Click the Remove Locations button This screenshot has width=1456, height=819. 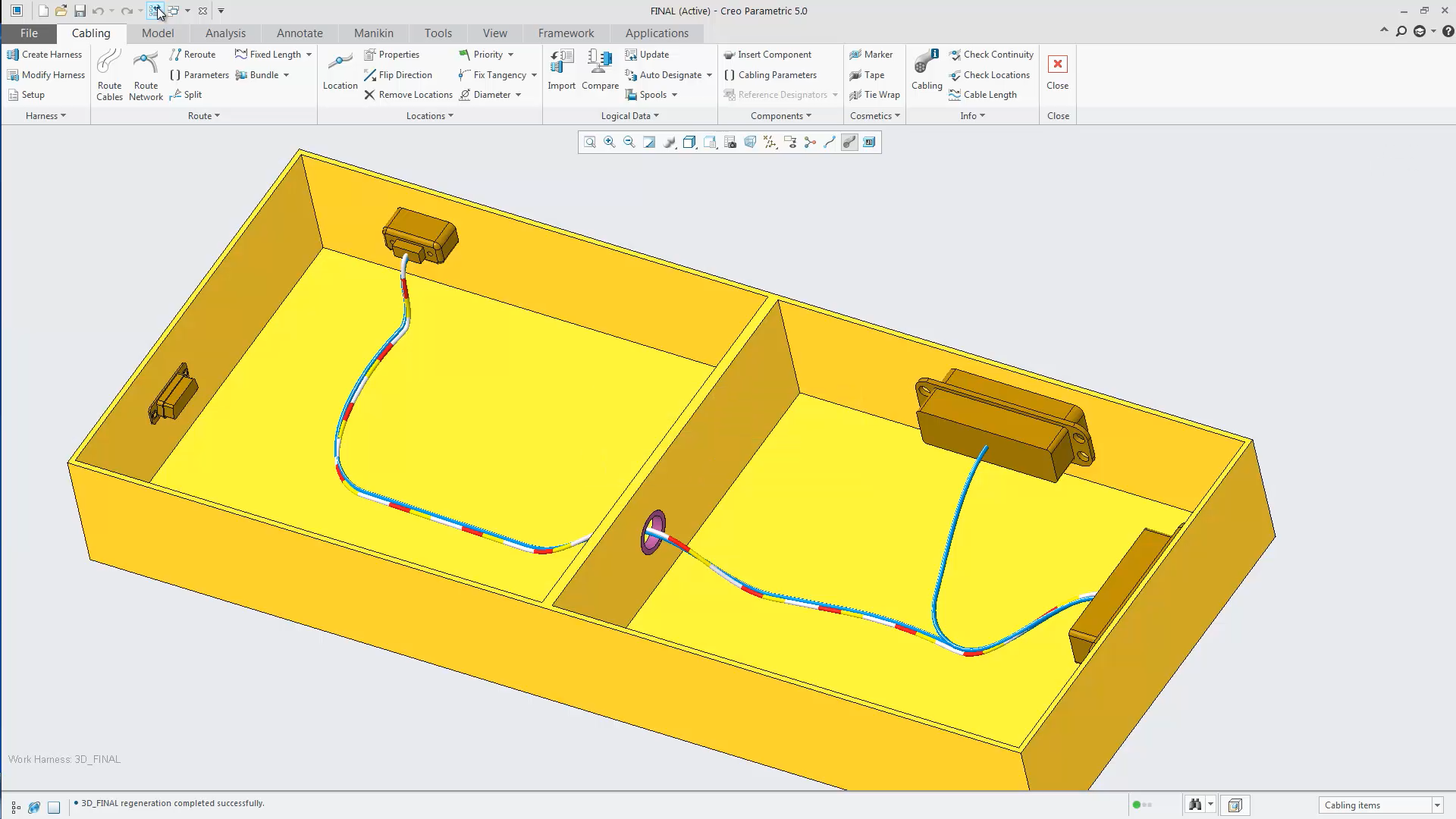[x=408, y=95]
